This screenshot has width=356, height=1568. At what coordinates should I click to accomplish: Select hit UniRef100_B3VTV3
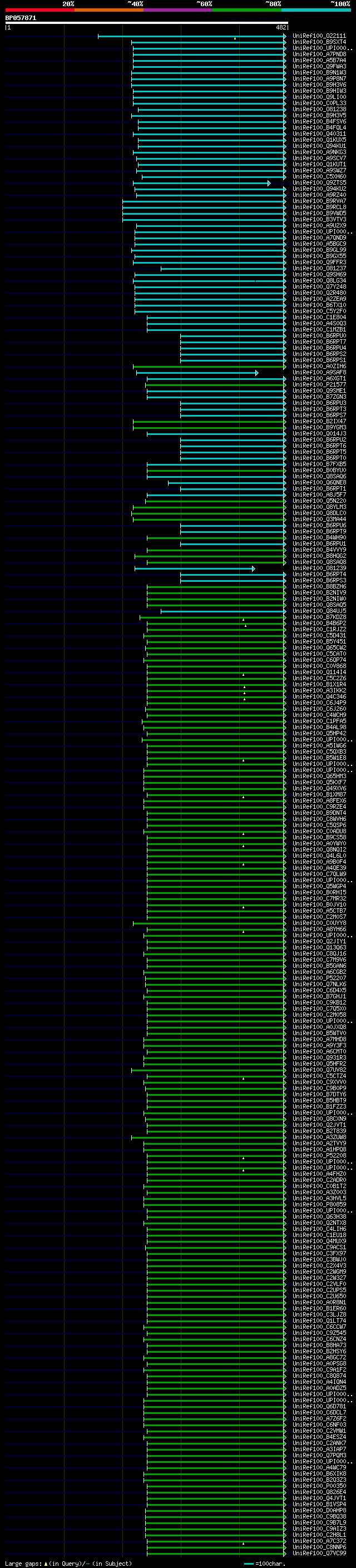click(319, 219)
